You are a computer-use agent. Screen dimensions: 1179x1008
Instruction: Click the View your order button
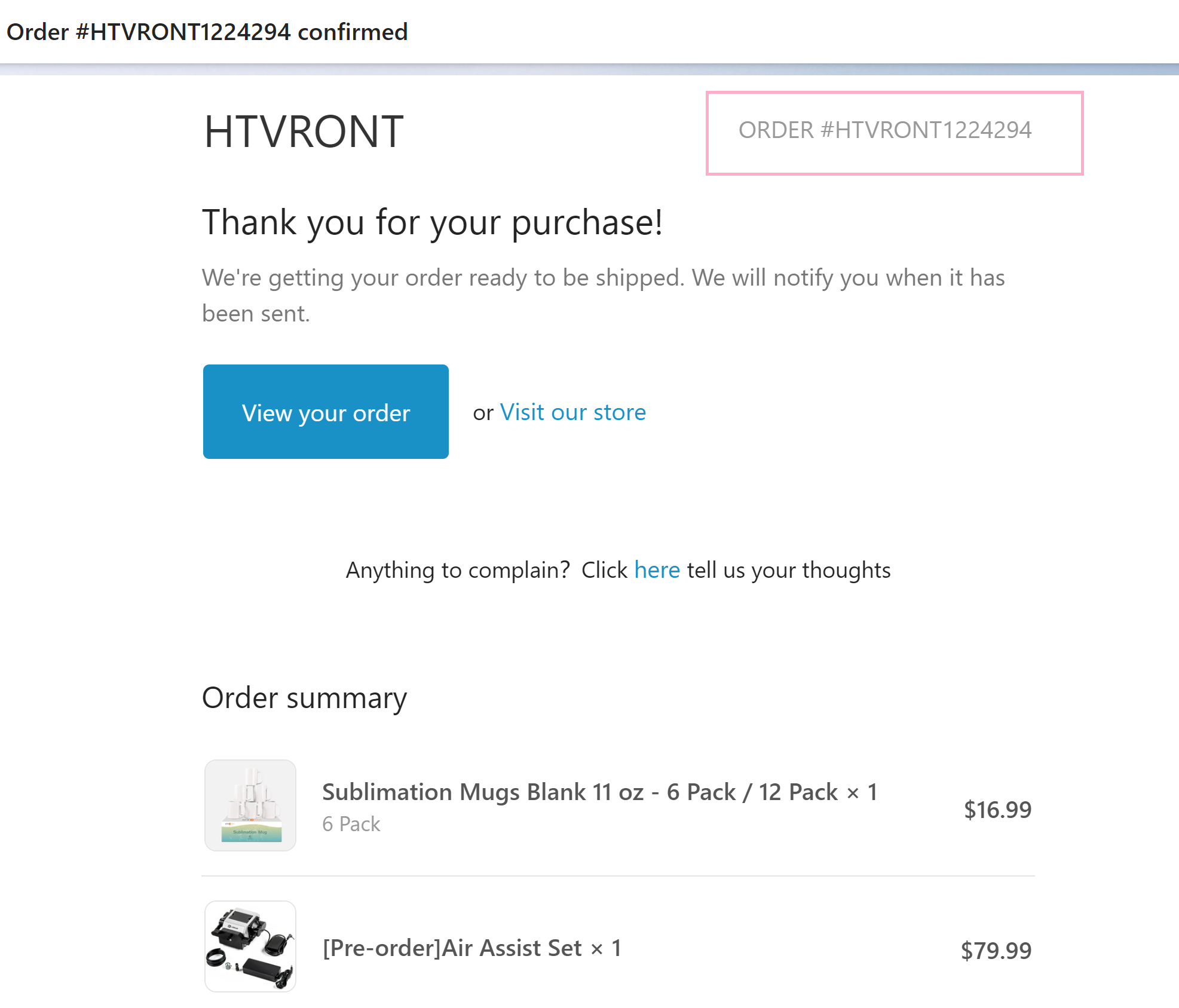coord(326,412)
